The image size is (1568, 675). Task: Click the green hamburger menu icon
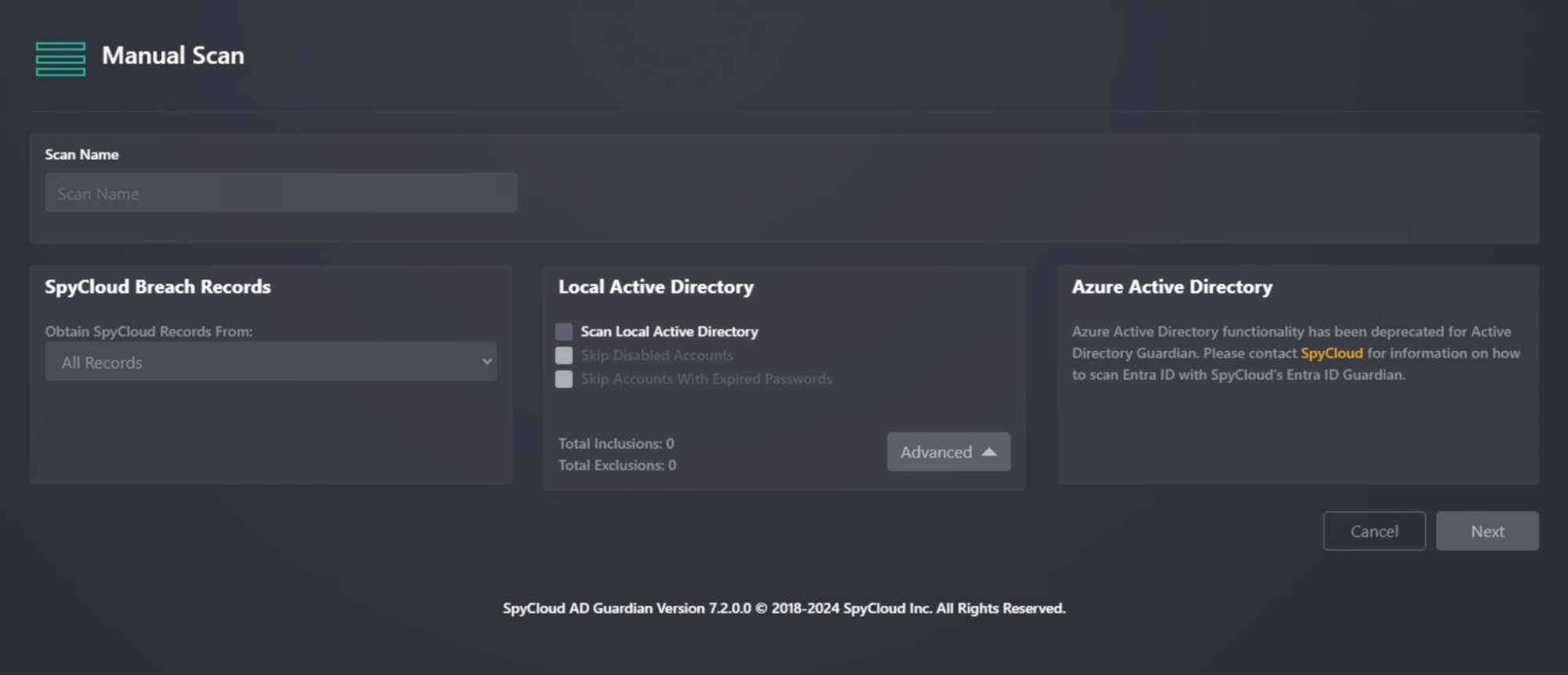click(60, 59)
